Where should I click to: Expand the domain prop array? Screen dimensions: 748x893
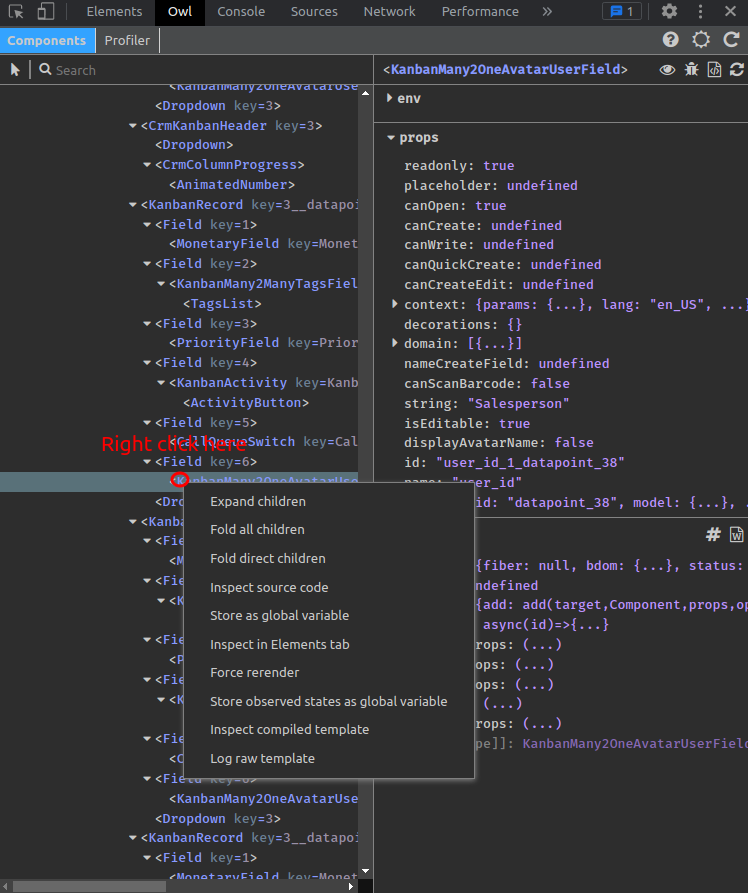coord(395,343)
